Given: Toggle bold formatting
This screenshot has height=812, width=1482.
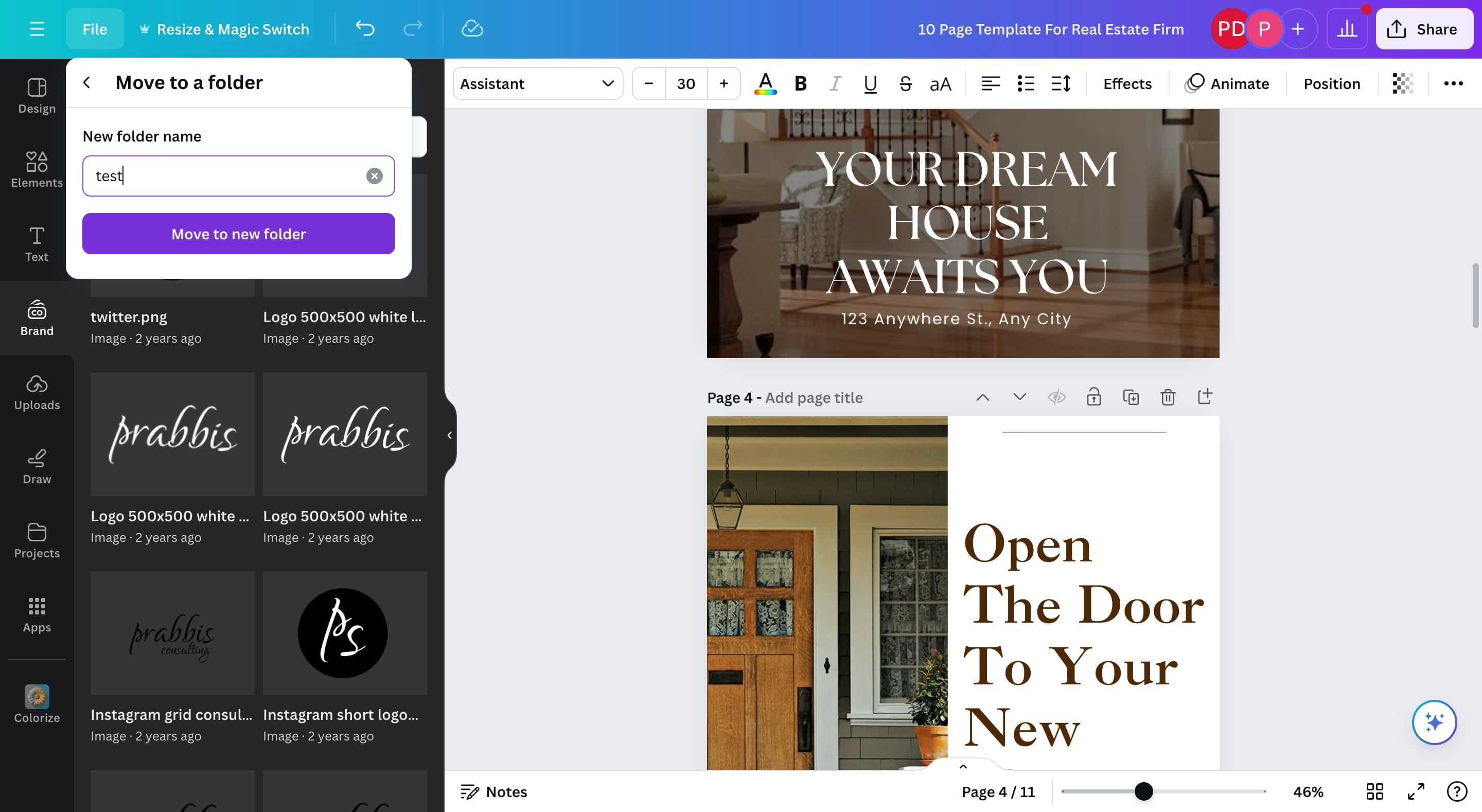Looking at the screenshot, I should (800, 83).
